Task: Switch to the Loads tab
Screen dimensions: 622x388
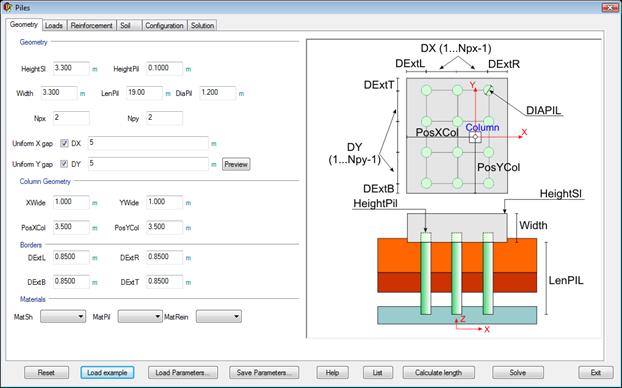Action: point(54,25)
